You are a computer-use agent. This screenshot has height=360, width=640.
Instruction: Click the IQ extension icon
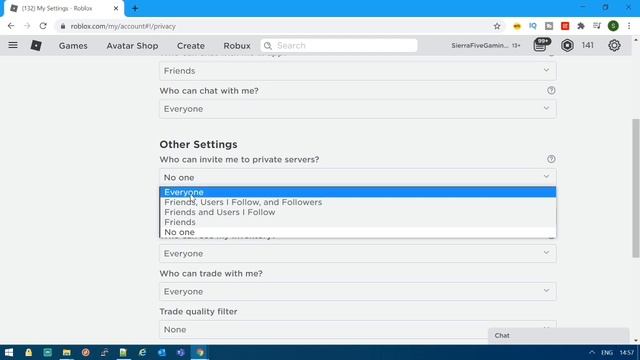point(533,26)
